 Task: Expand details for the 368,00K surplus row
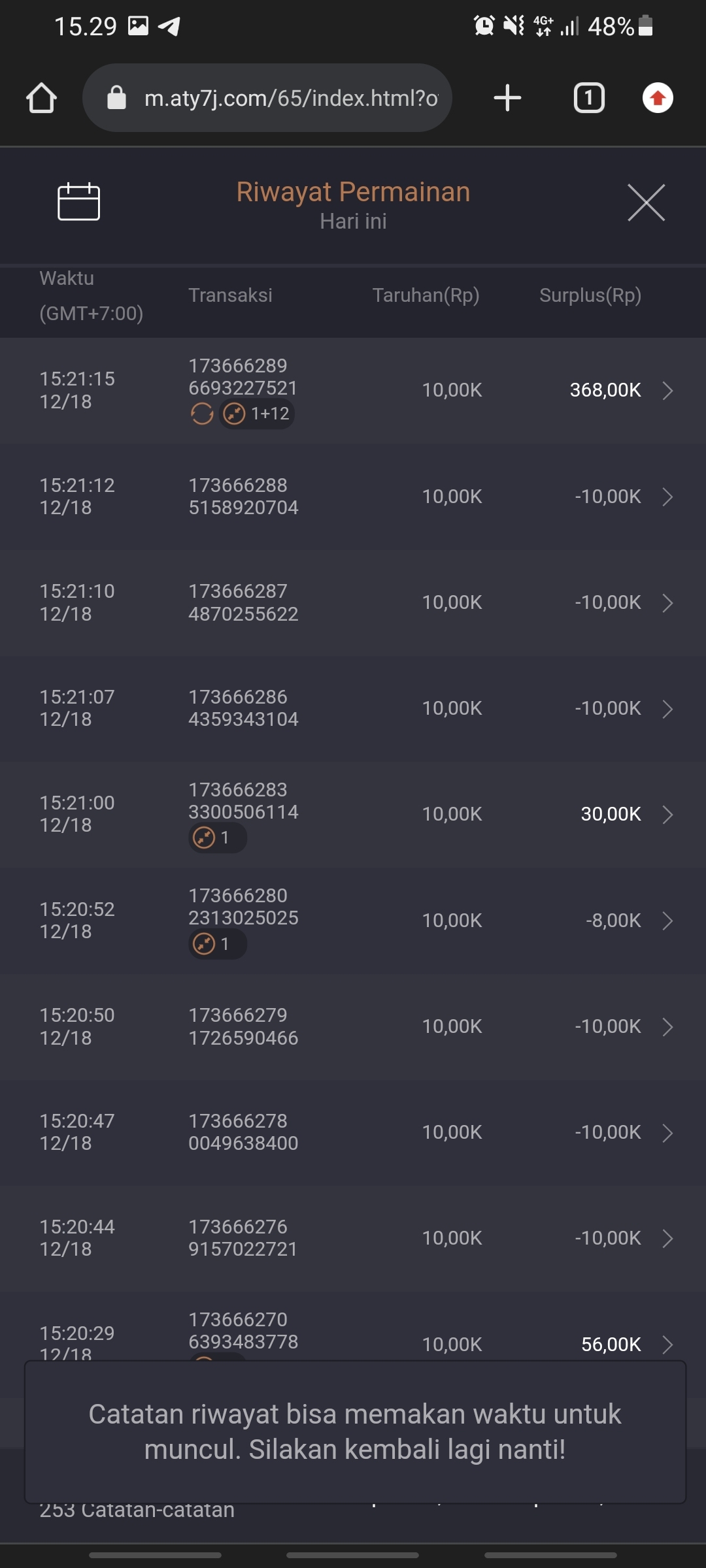point(667,391)
